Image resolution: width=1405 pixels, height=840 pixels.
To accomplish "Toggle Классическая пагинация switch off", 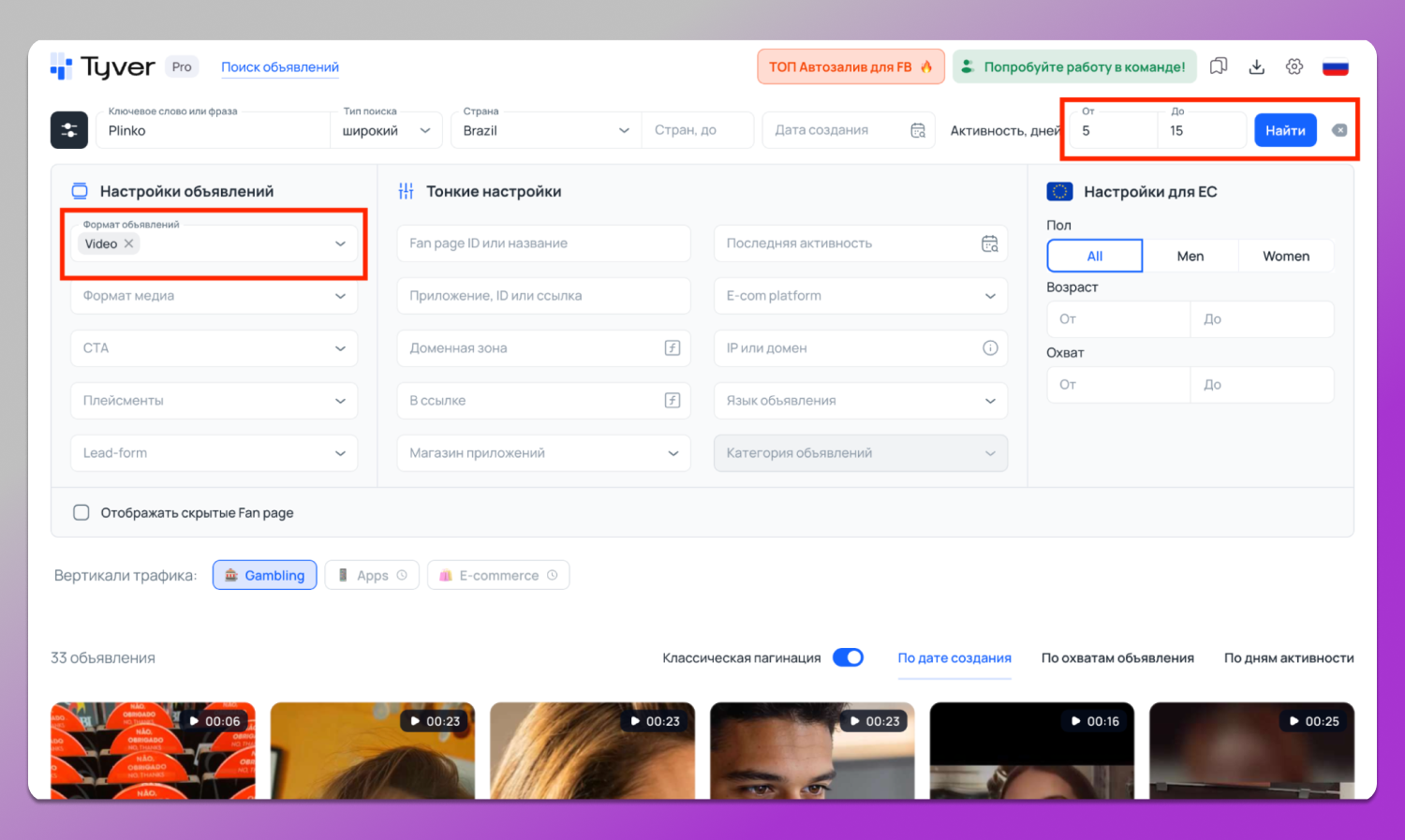I will (x=848, y=657).
